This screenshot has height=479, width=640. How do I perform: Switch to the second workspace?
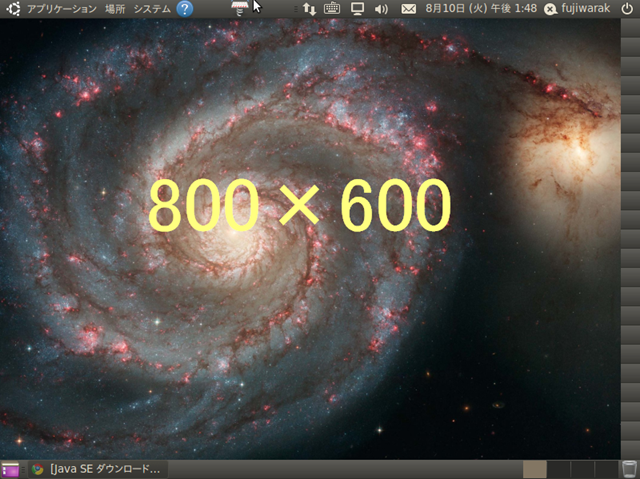558,470
